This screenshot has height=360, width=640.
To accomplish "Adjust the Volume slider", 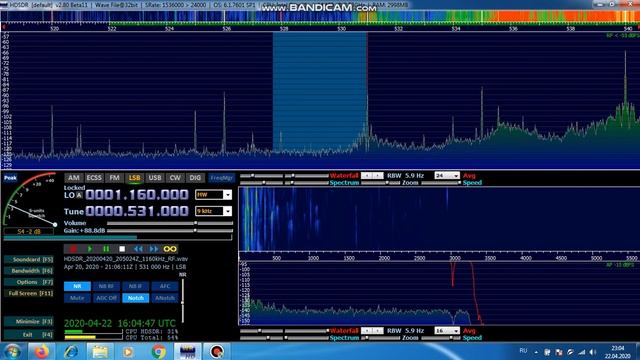I will 170,223.
